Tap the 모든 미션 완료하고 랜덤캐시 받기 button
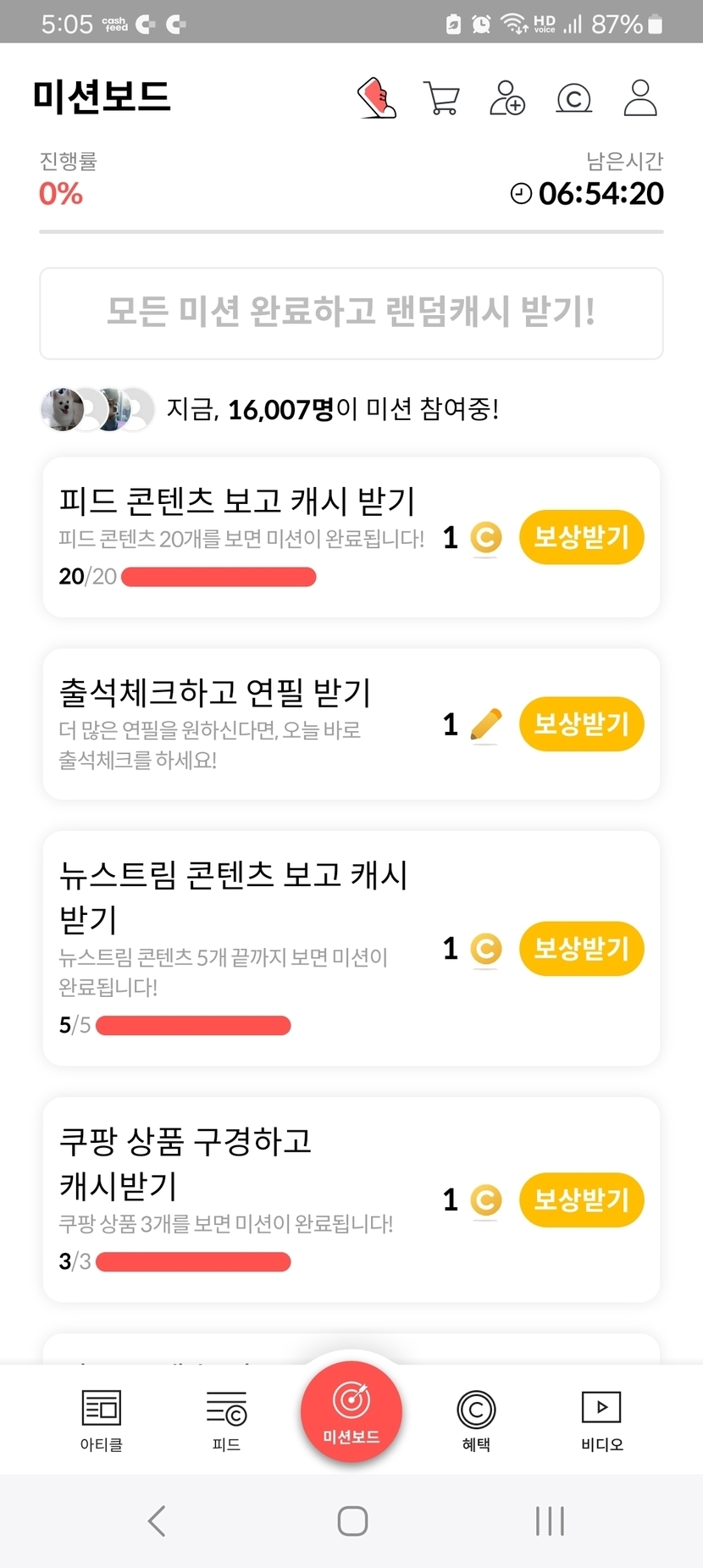703x1568 pixels. pyautogui.click(x=351, y=313)
